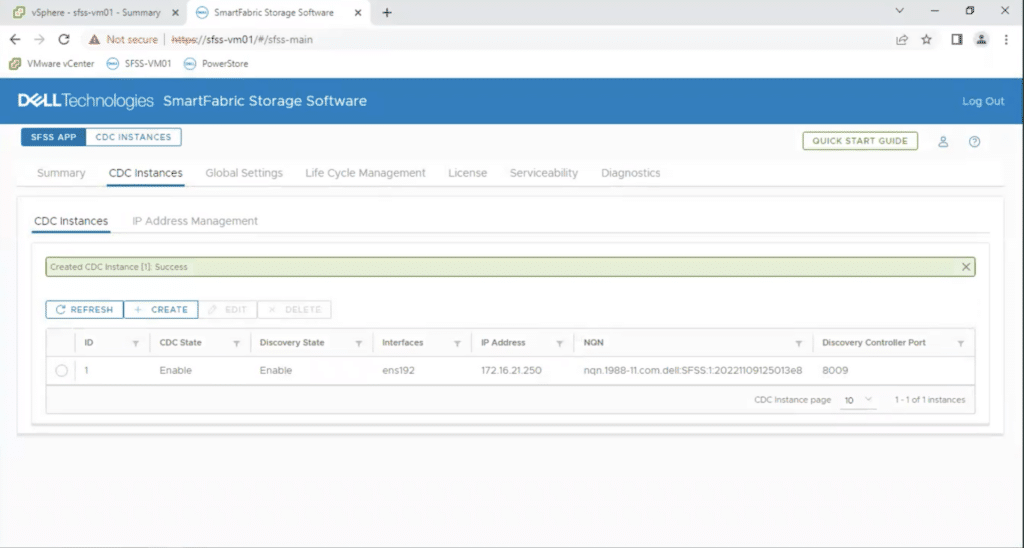Click the REFRESH button

[x=84, y=310]
